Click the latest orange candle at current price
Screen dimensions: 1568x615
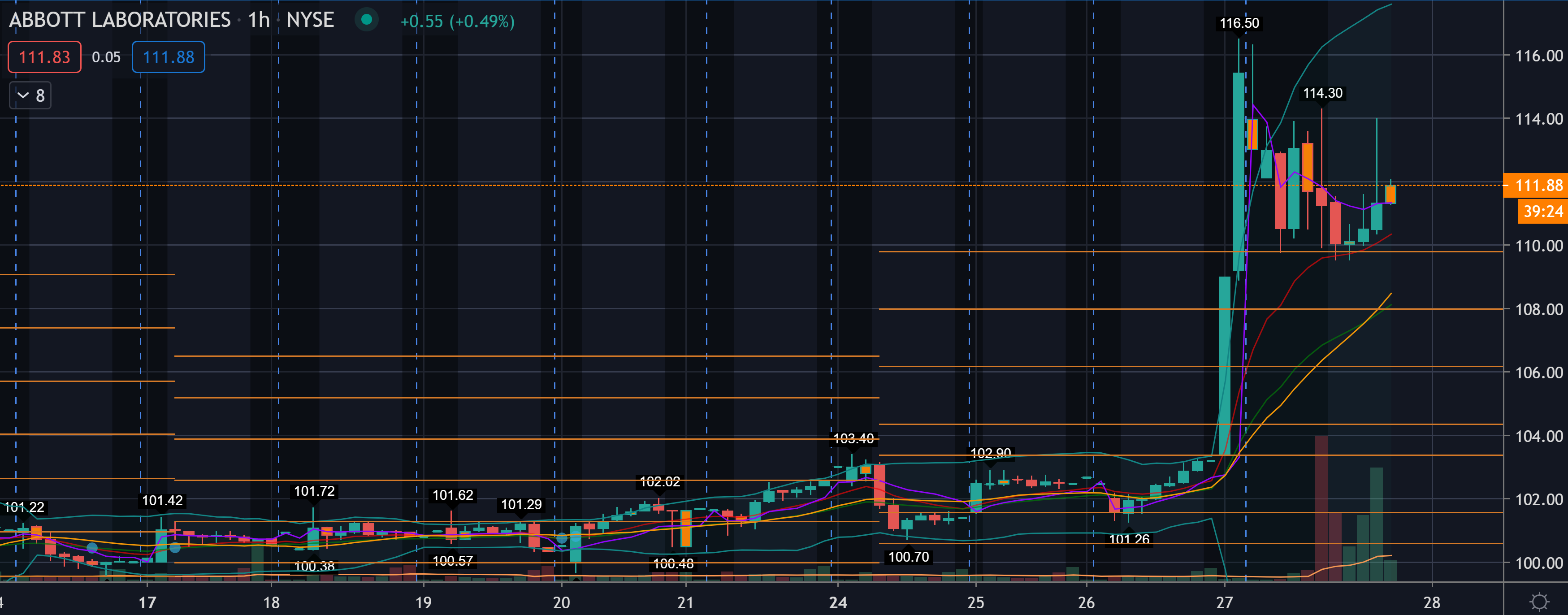point(1390,194)
